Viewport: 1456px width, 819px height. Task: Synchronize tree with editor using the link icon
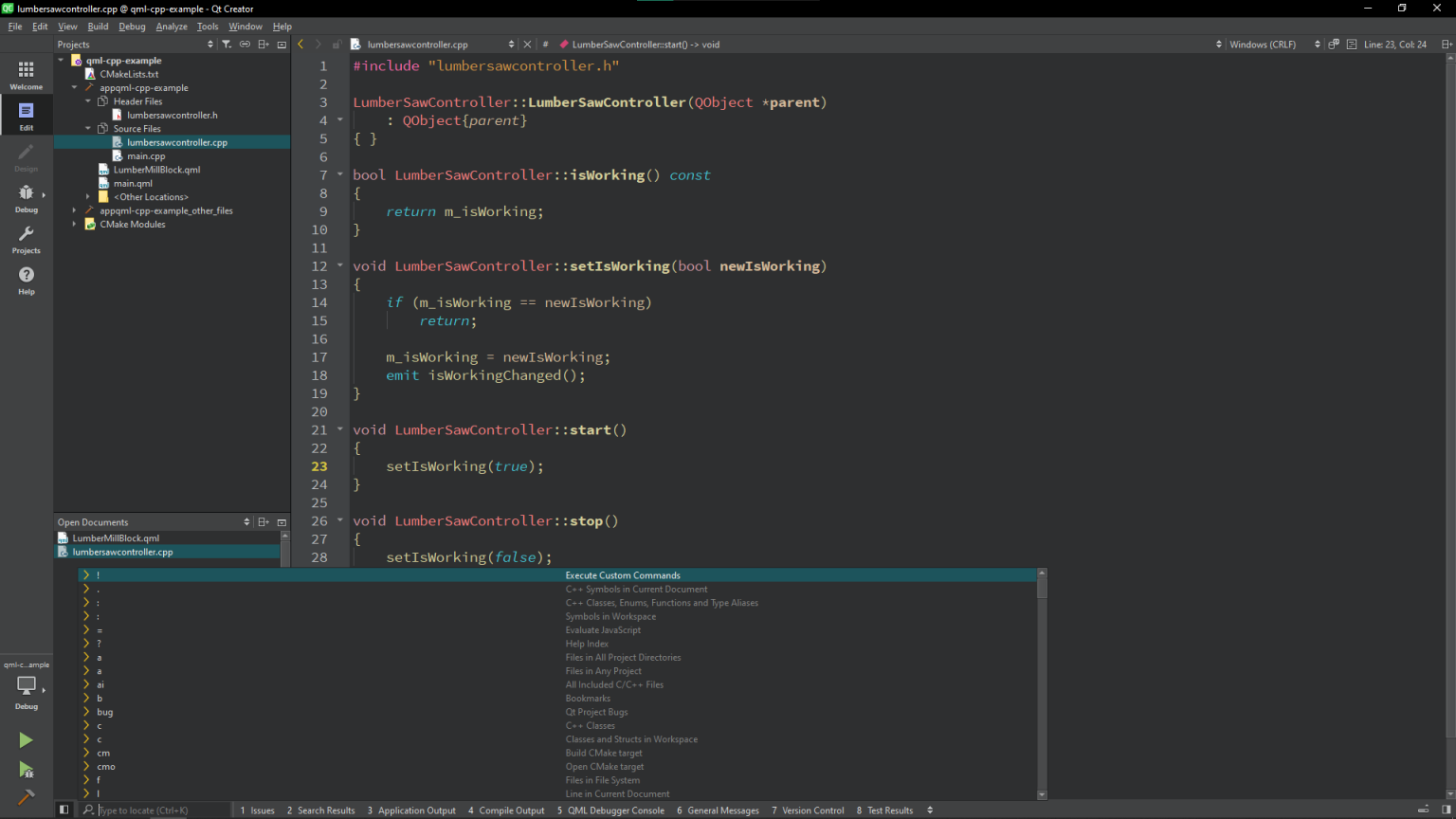[x=245, y=44]
